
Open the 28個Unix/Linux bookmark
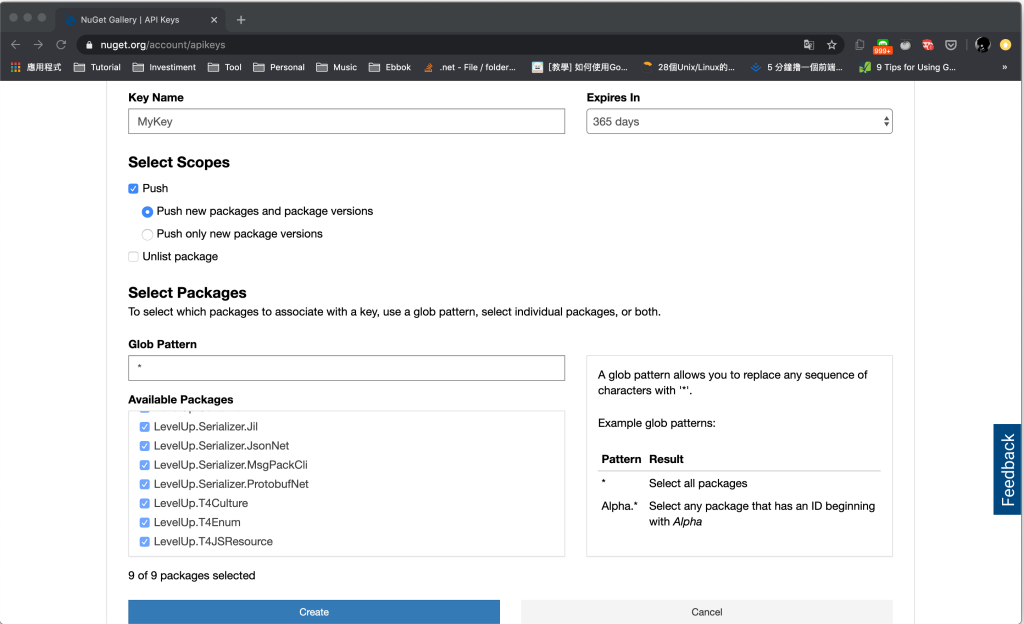click(x=688, y=67)
